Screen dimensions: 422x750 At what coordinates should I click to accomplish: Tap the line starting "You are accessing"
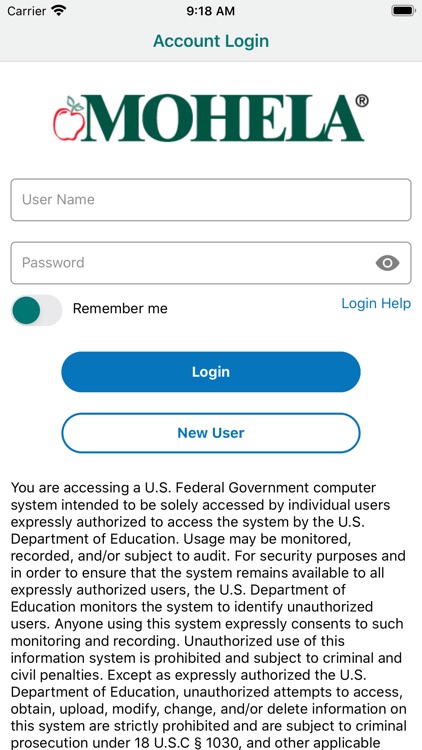(x=193, y=488)
